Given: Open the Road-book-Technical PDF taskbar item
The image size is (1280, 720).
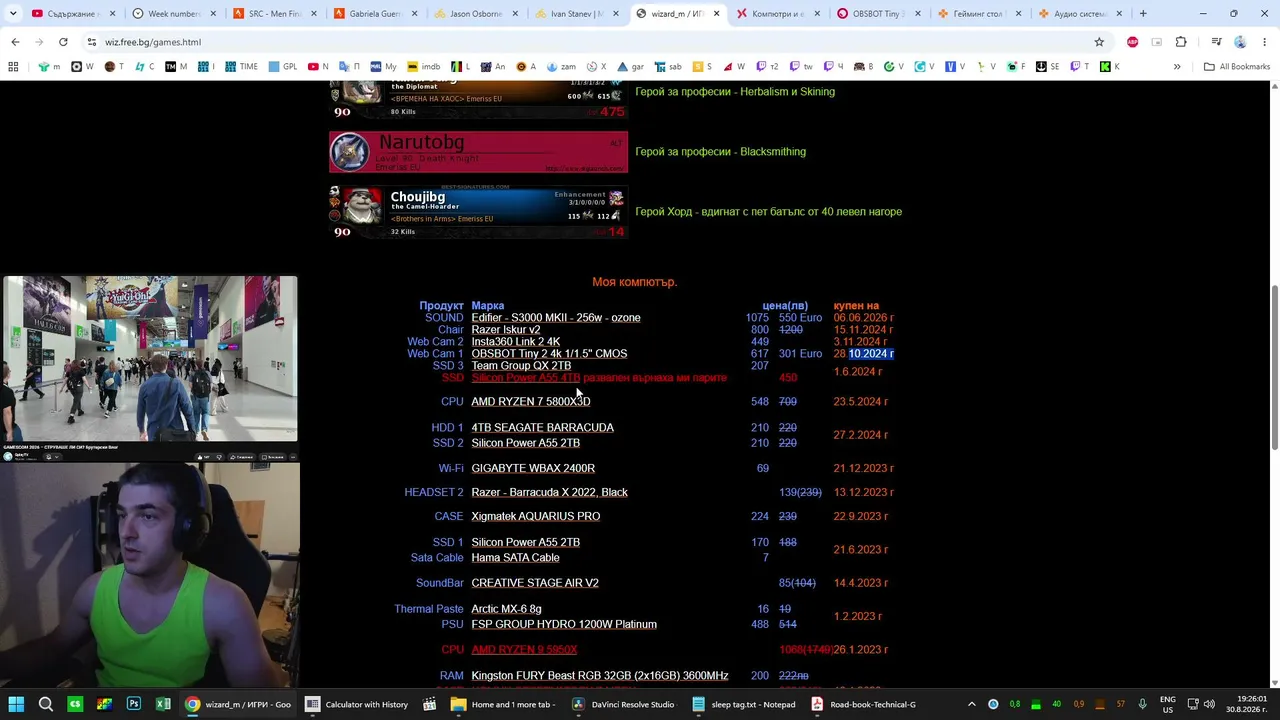Looking at the screenshot, I should (x=864, y=704).
